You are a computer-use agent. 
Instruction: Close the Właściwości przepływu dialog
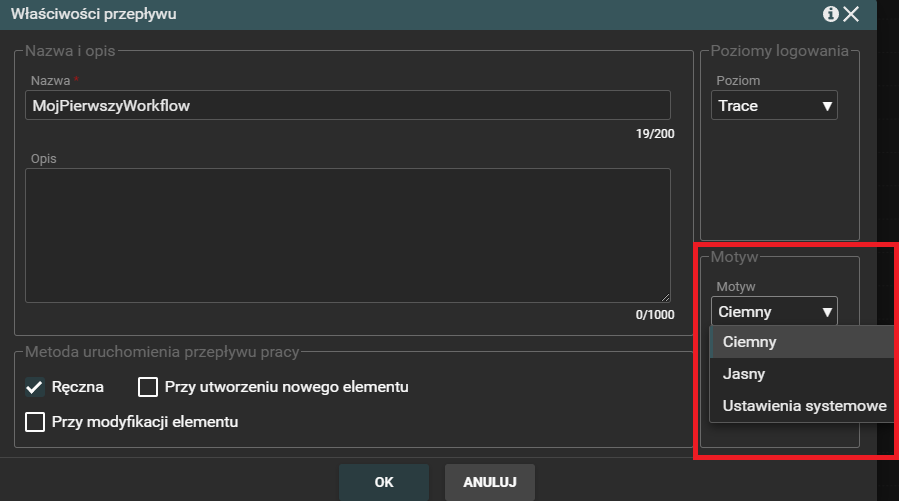tap(851, 14)
